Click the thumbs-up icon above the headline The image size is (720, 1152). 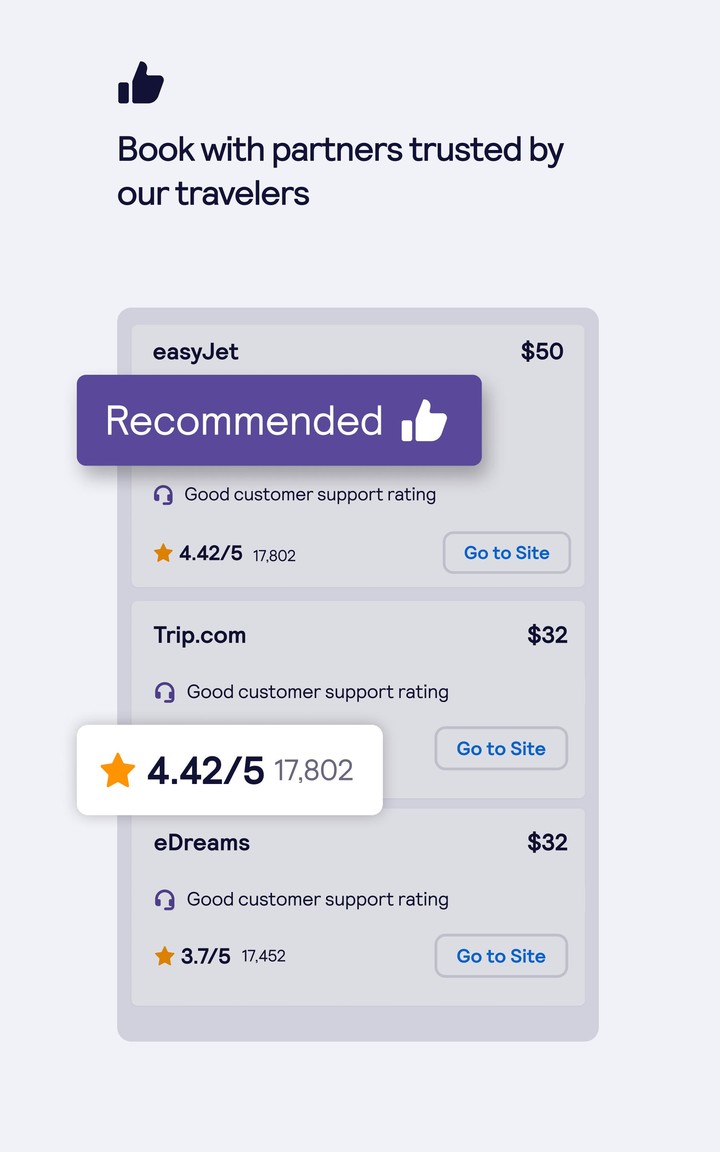pyautogui.click(x=141, y=83)
